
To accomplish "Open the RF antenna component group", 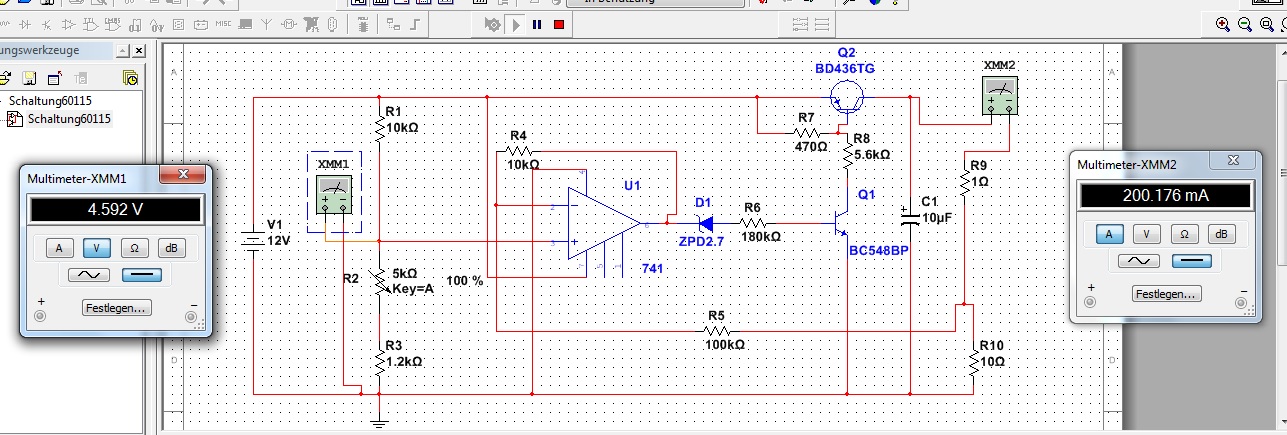I will [267, 25].
